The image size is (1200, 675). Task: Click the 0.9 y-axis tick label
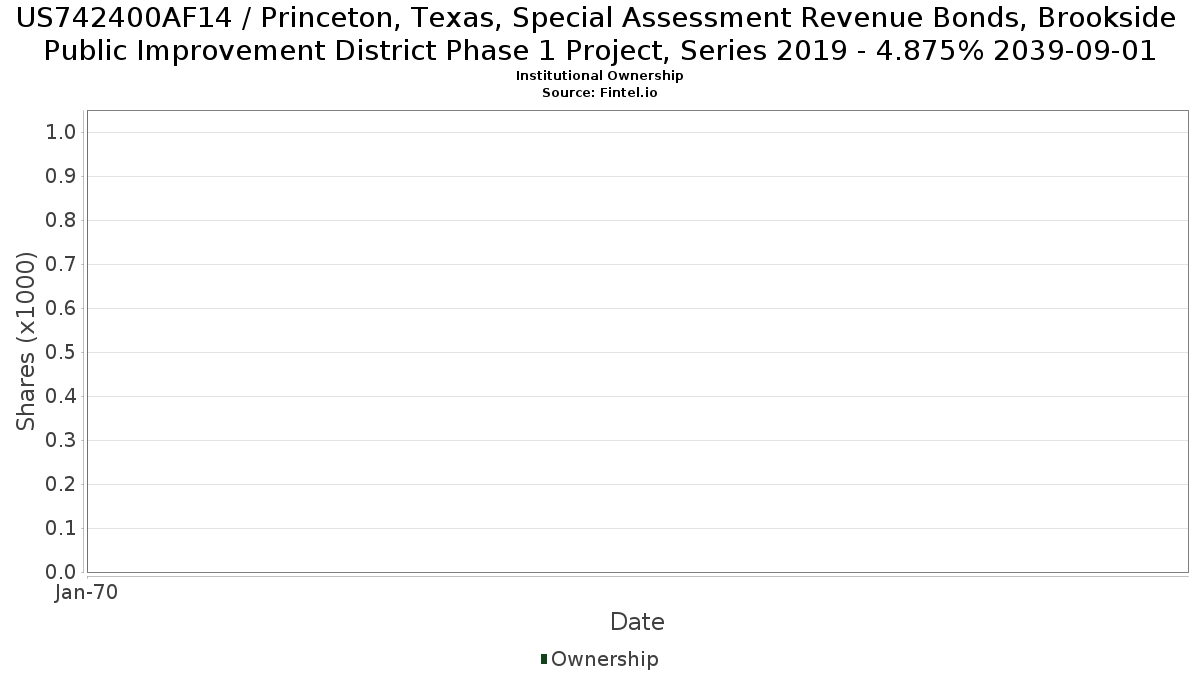(x=61, y=177)
